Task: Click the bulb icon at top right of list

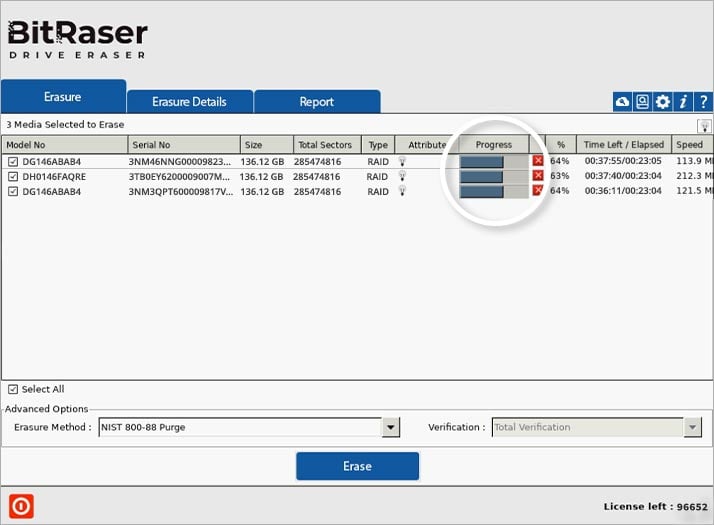Action: (x=704, y=126)
